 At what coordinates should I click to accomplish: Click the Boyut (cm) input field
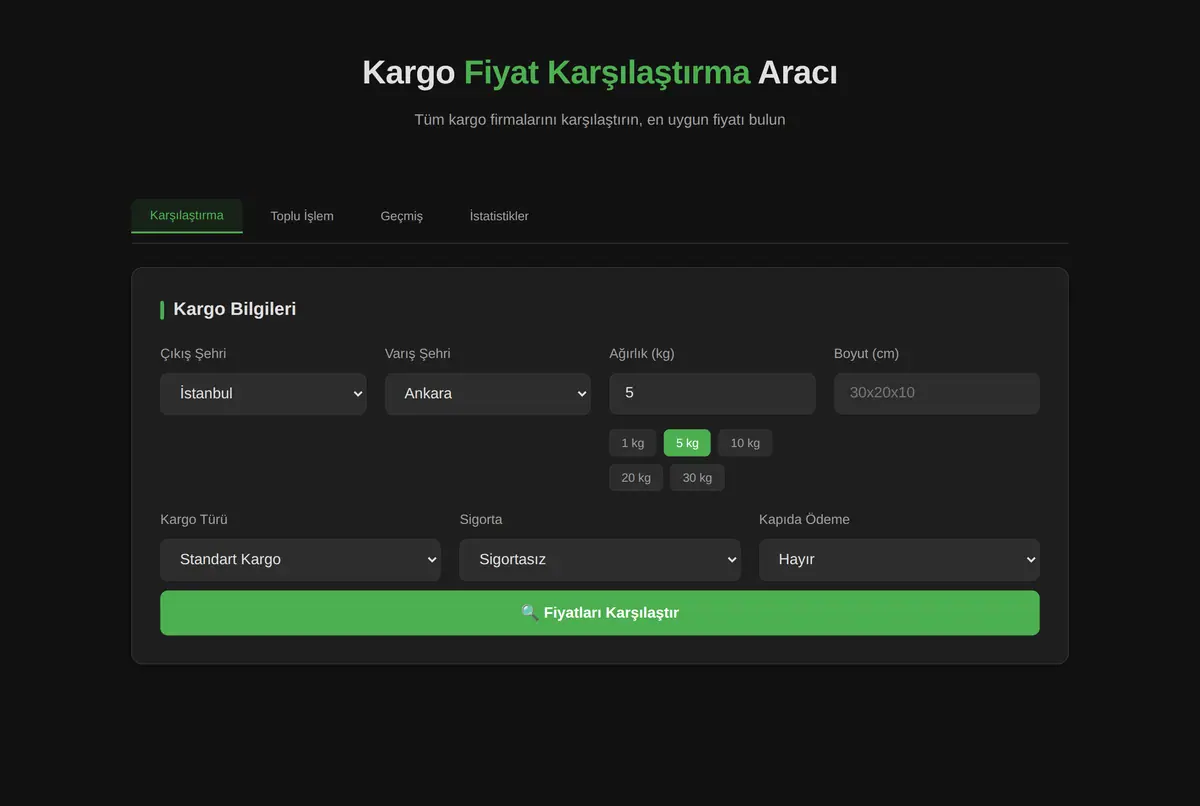coord(937,394)
